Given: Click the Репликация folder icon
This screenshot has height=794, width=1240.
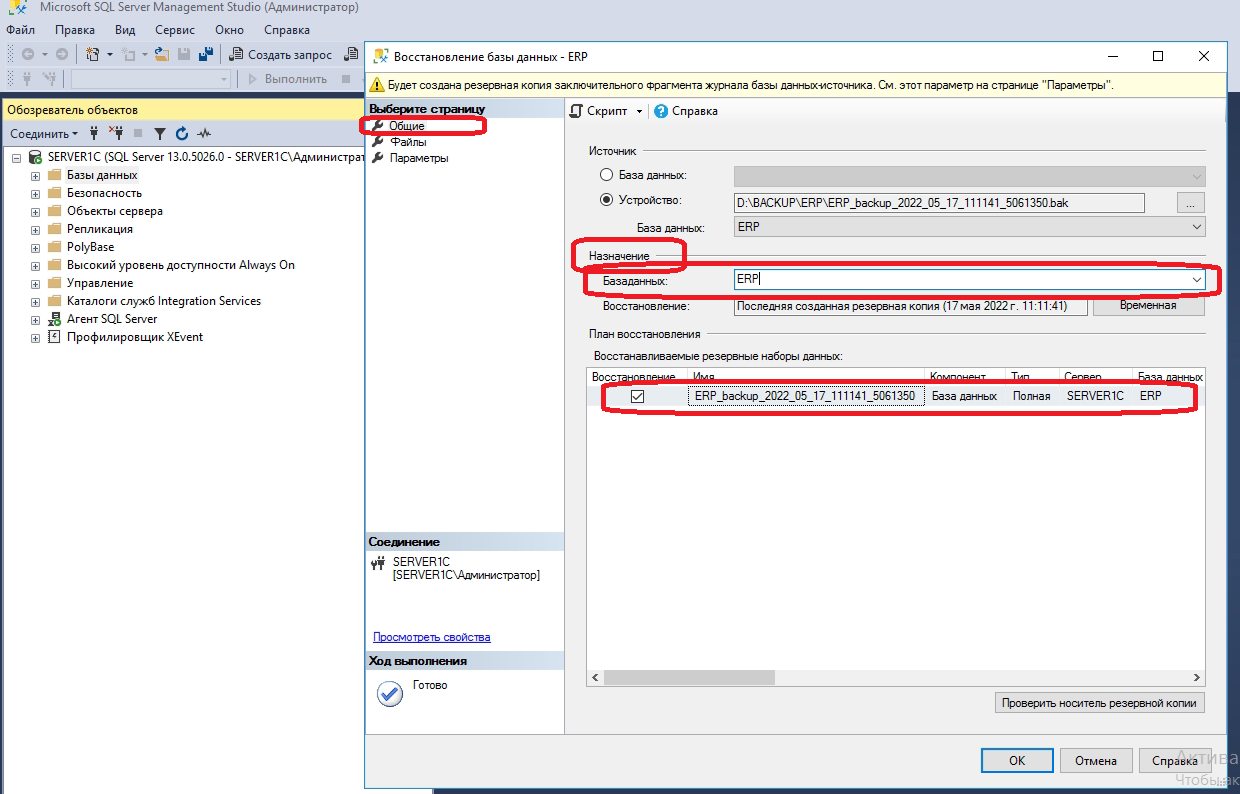Looking at the screenshot, I should (54, 229).
